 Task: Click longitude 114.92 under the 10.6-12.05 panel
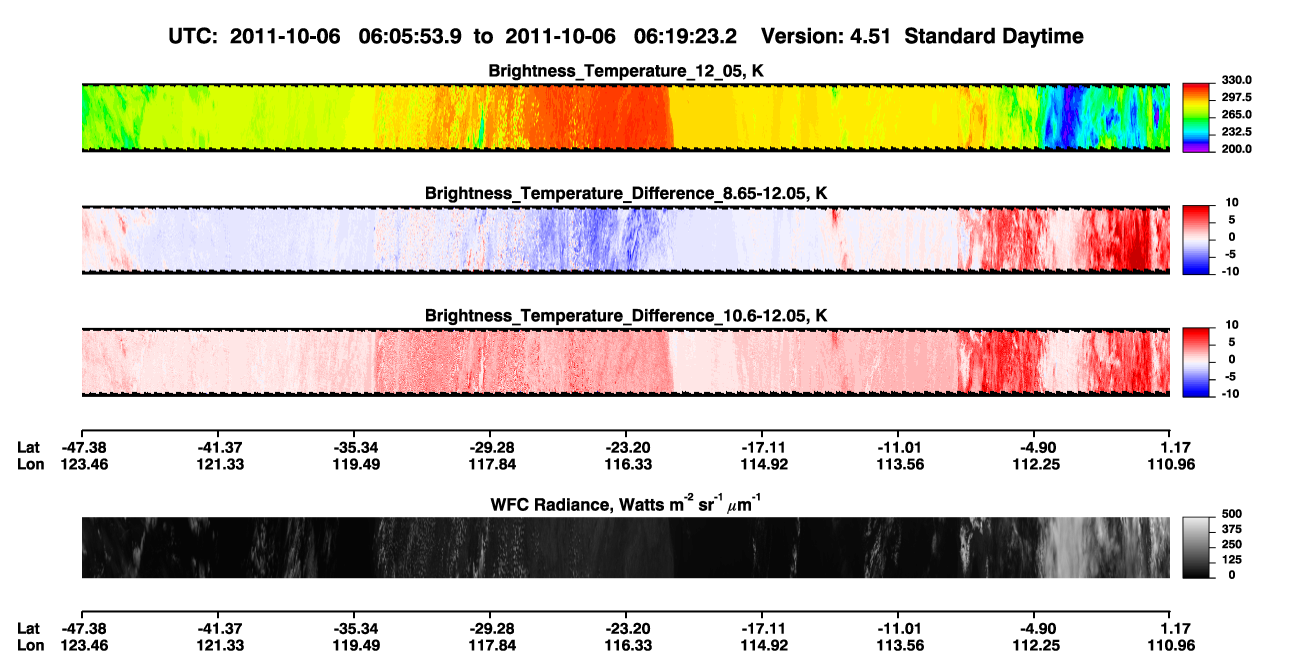tap(761, 464)
